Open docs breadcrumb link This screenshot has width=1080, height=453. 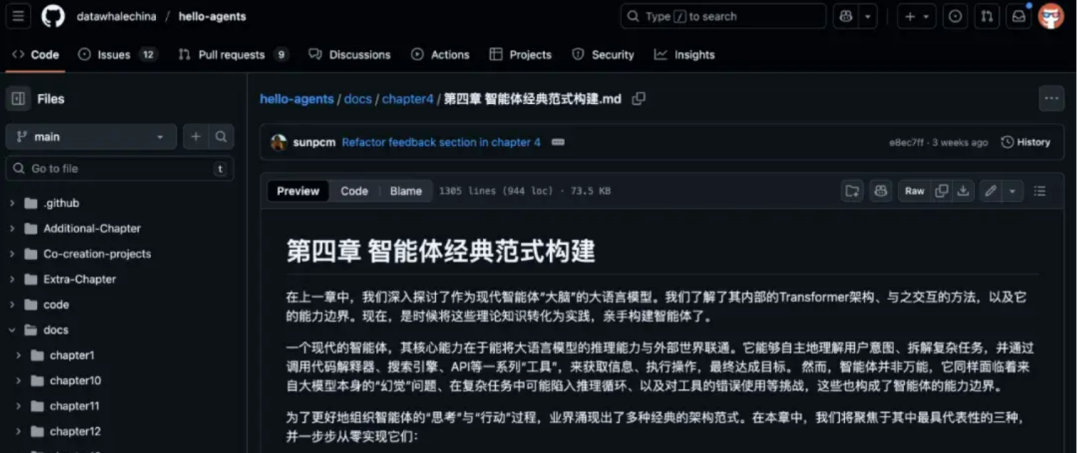point(357,99)
